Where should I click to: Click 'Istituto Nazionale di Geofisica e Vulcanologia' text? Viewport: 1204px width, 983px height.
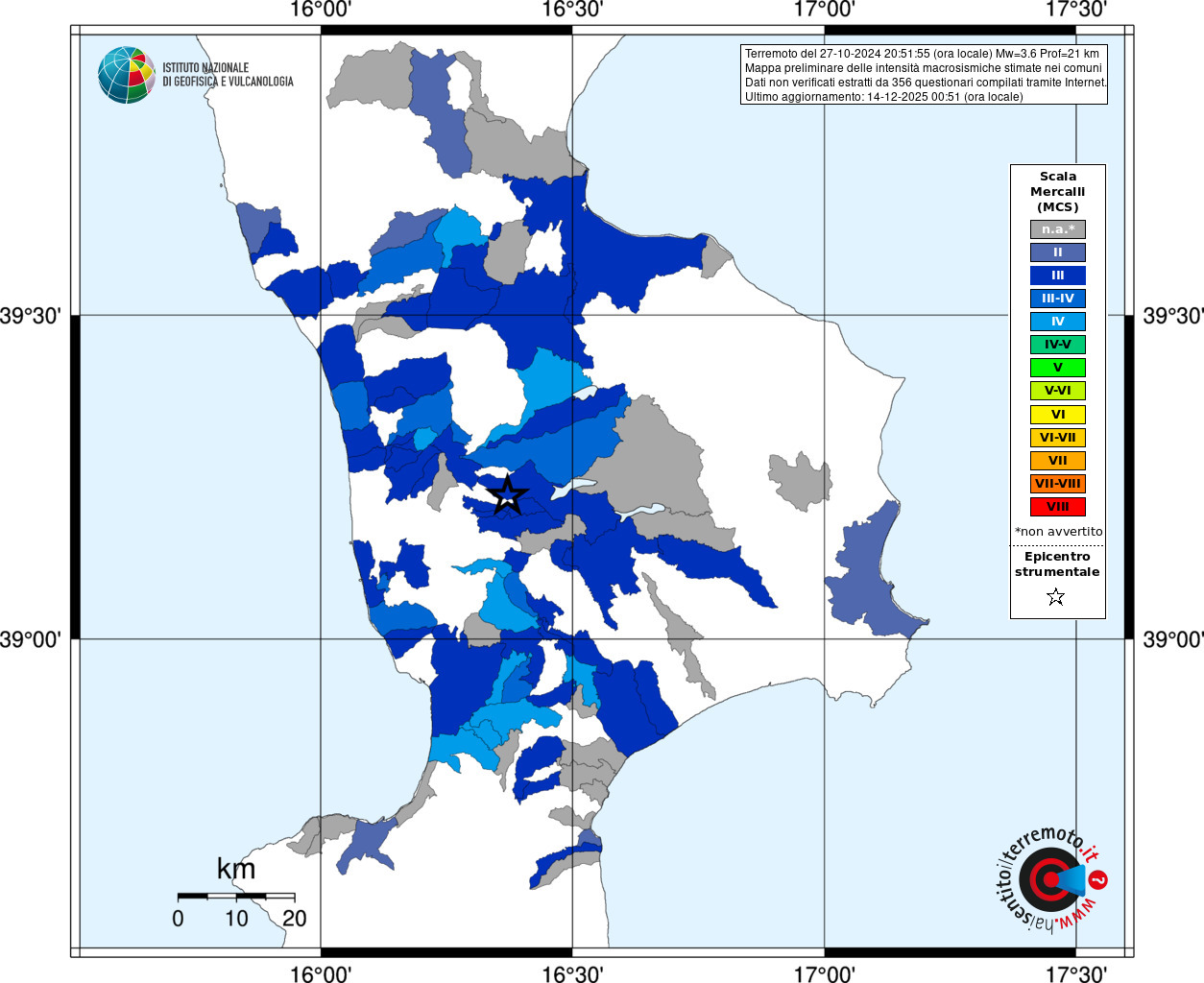click(228, 75)
